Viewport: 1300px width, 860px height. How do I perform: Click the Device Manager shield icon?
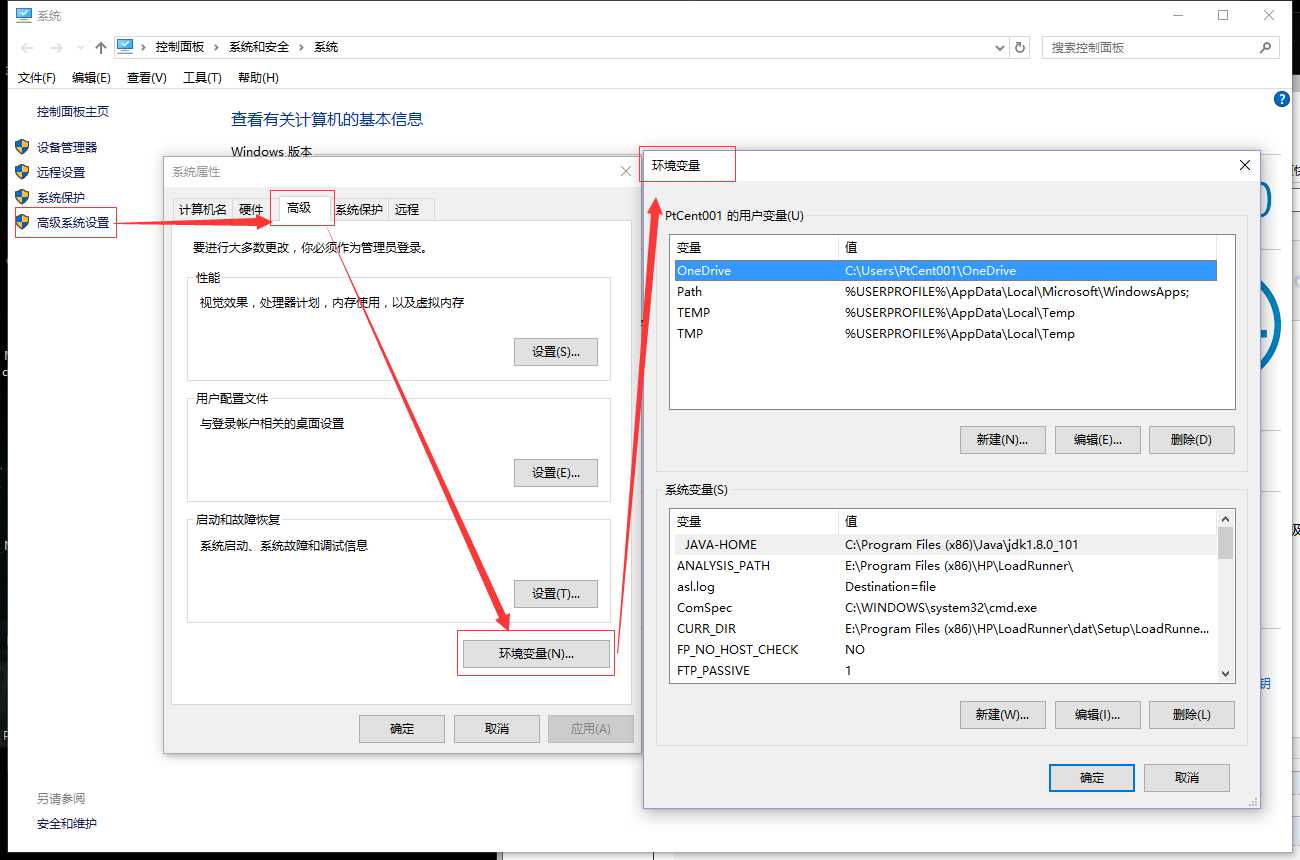pyautogui.click(x=23, y=146)
